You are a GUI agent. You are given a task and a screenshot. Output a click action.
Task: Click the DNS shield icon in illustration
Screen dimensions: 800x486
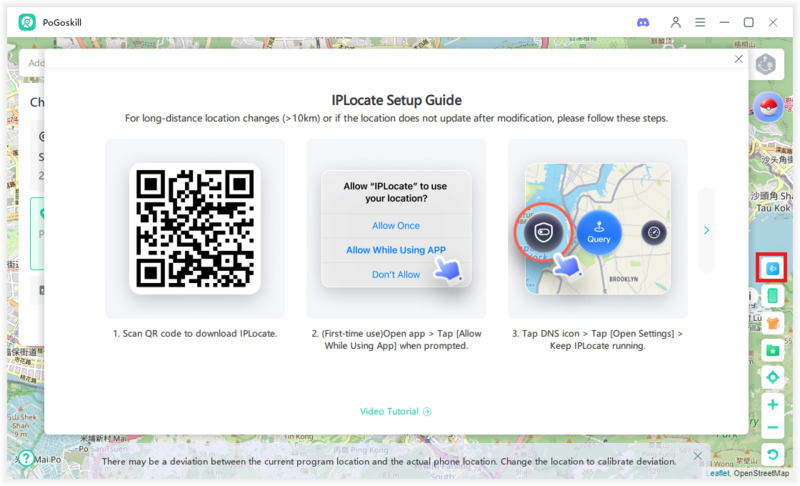click(543, 232)
